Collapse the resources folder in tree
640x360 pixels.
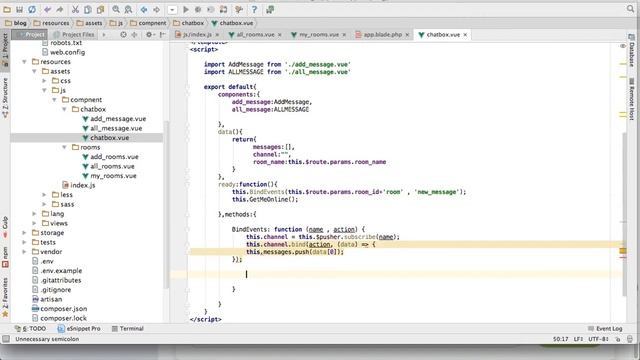[24, 62]
